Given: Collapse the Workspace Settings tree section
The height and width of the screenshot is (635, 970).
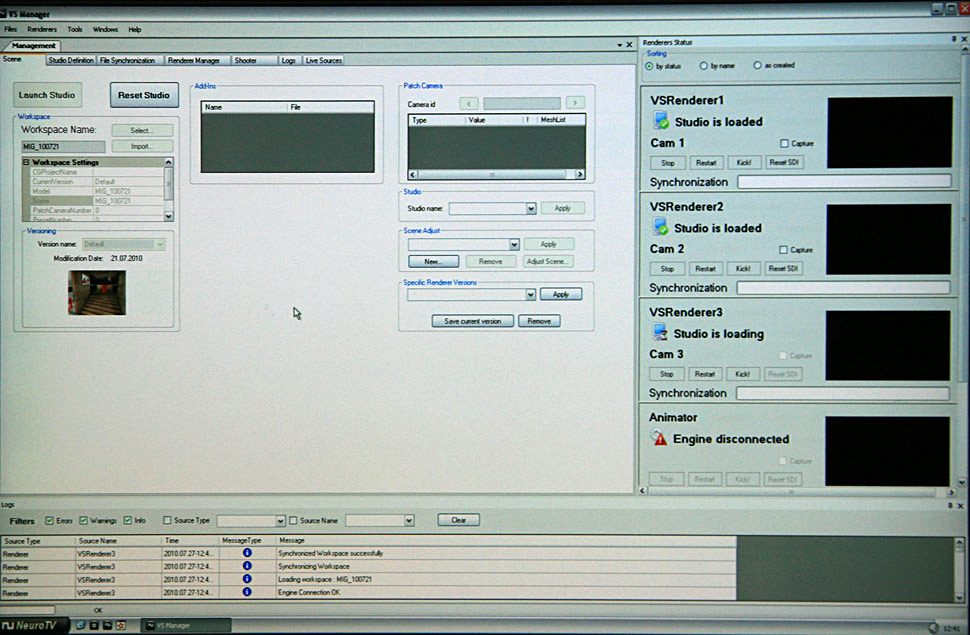Looking at the screenshot, I should pos(26,162).
